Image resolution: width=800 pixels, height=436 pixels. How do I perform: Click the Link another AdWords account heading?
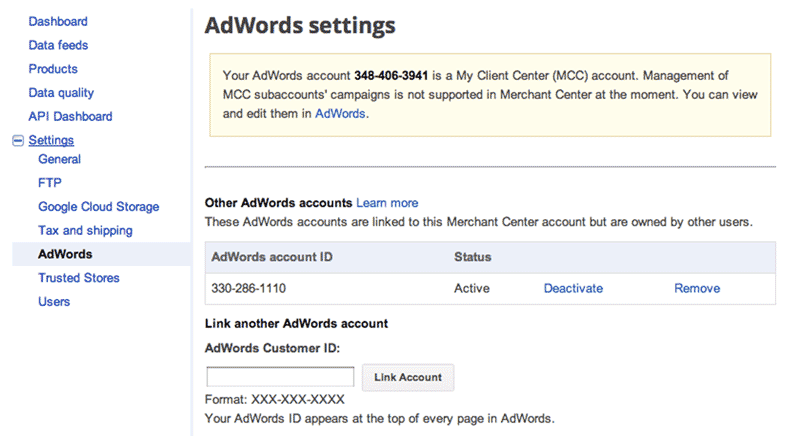[x=296, y=323]
